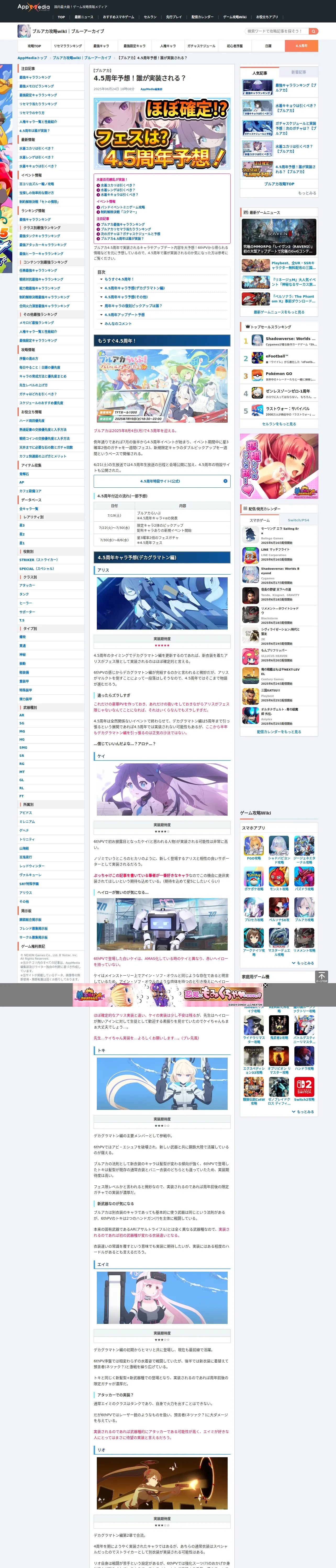This screenshot has height=1568, width=336.
Task: Expand もっとみる under スマホアプリ
Action: [303, 963]
